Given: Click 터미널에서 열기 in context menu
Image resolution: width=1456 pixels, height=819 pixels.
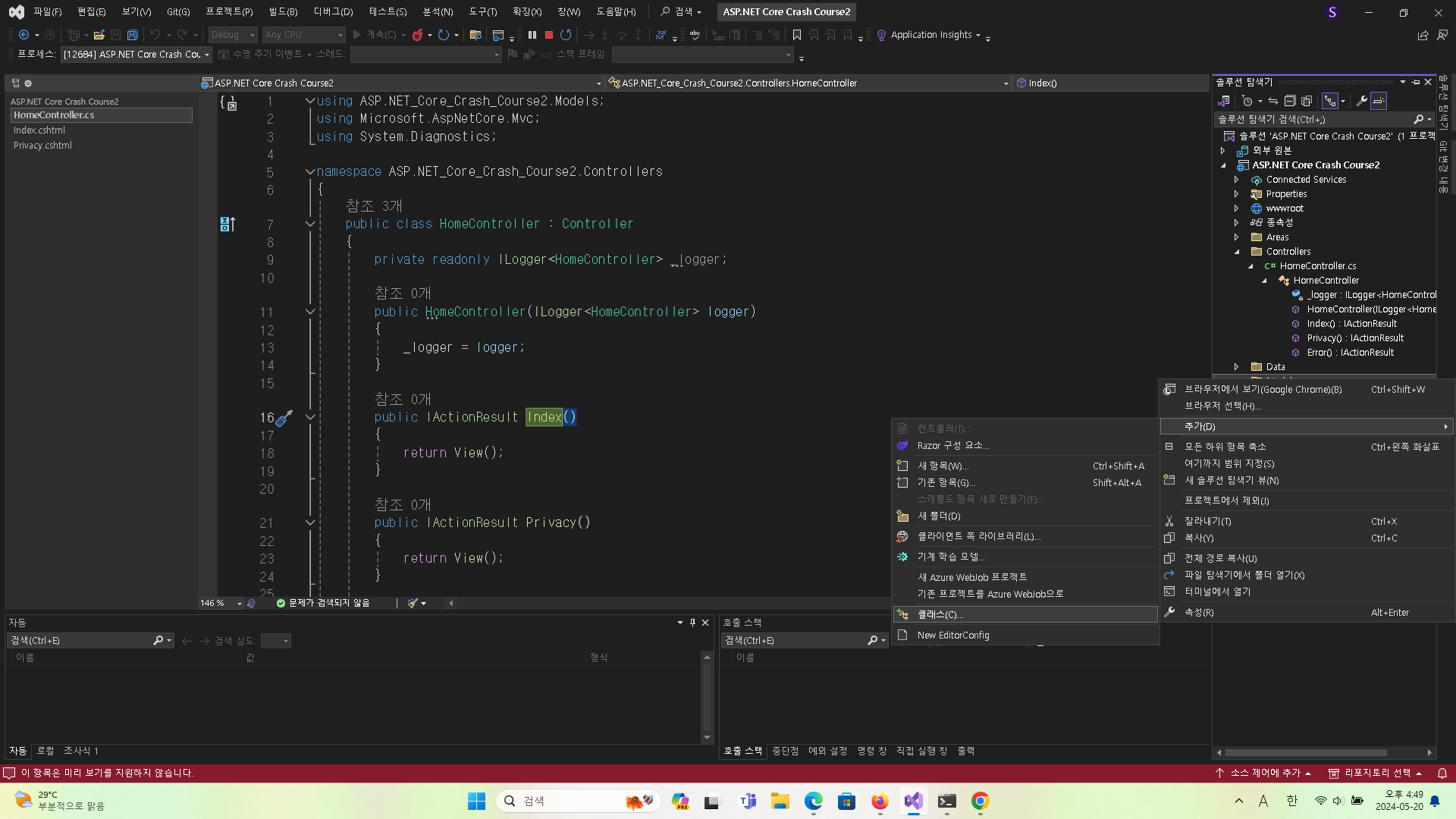Looking at the screenshot, I should [x=1306, y=592].
